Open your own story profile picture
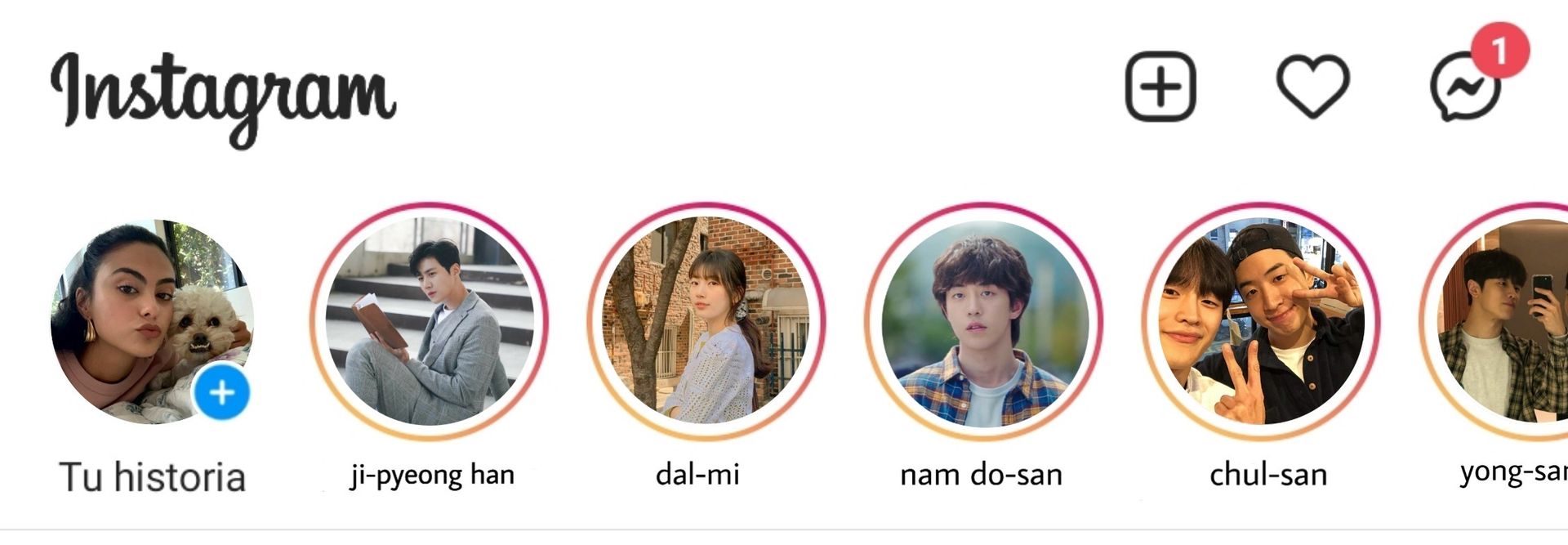This screenshot has height=545, width=1568. 152,321
